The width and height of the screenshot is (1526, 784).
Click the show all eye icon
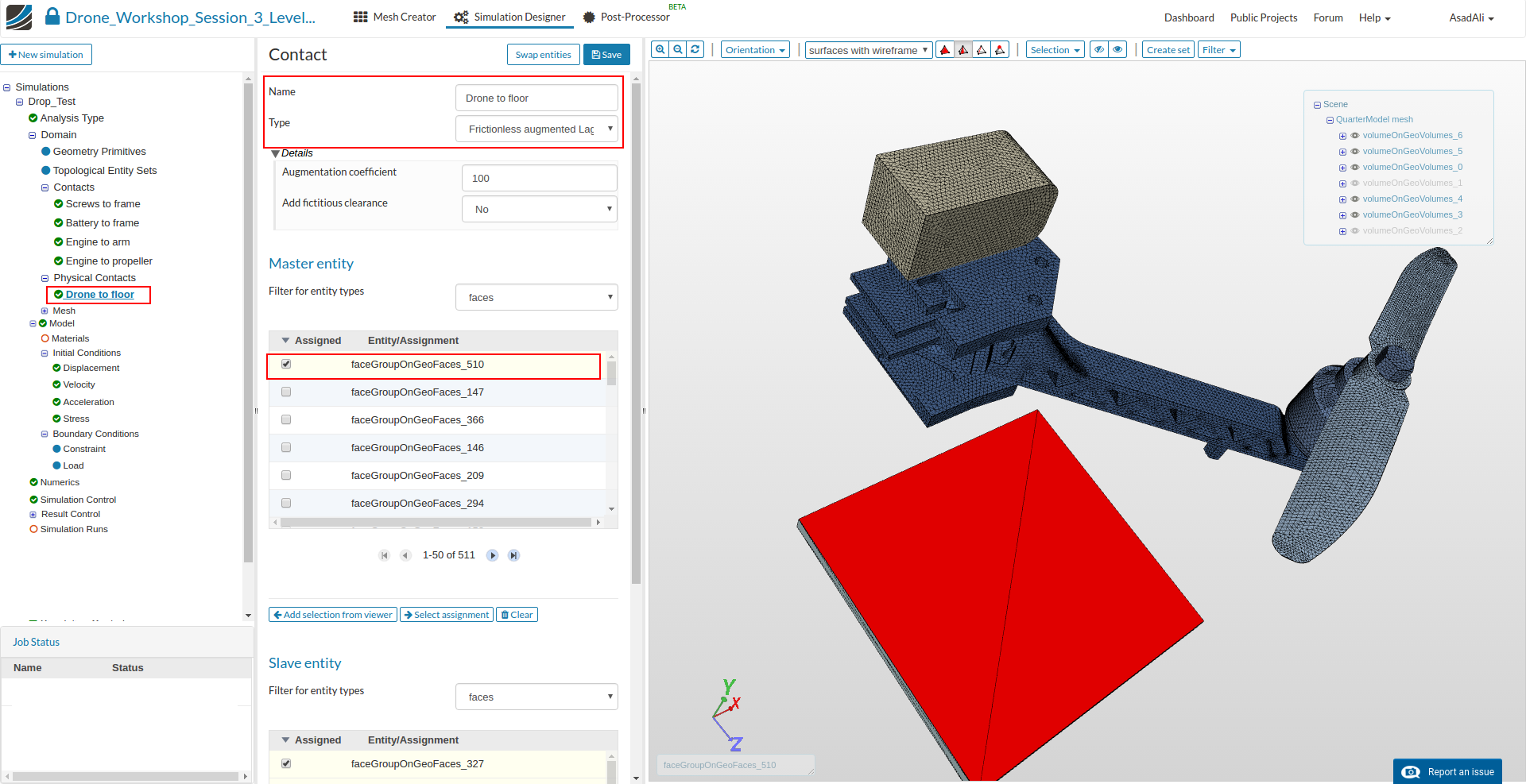[x=1117, y=50]
